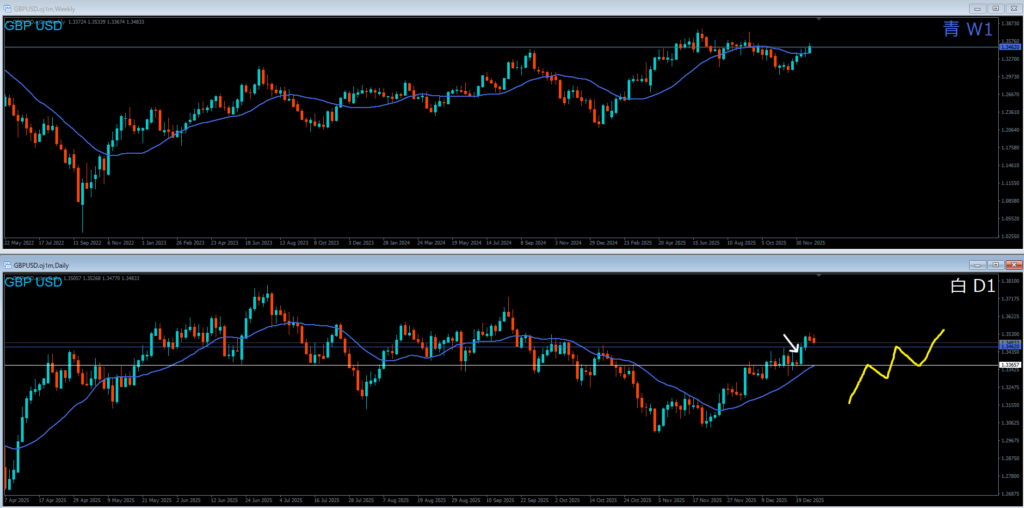This screenshot has width=1024, height=508.
Task: Click the Daily chart window icon
Action: coord(7,265)
